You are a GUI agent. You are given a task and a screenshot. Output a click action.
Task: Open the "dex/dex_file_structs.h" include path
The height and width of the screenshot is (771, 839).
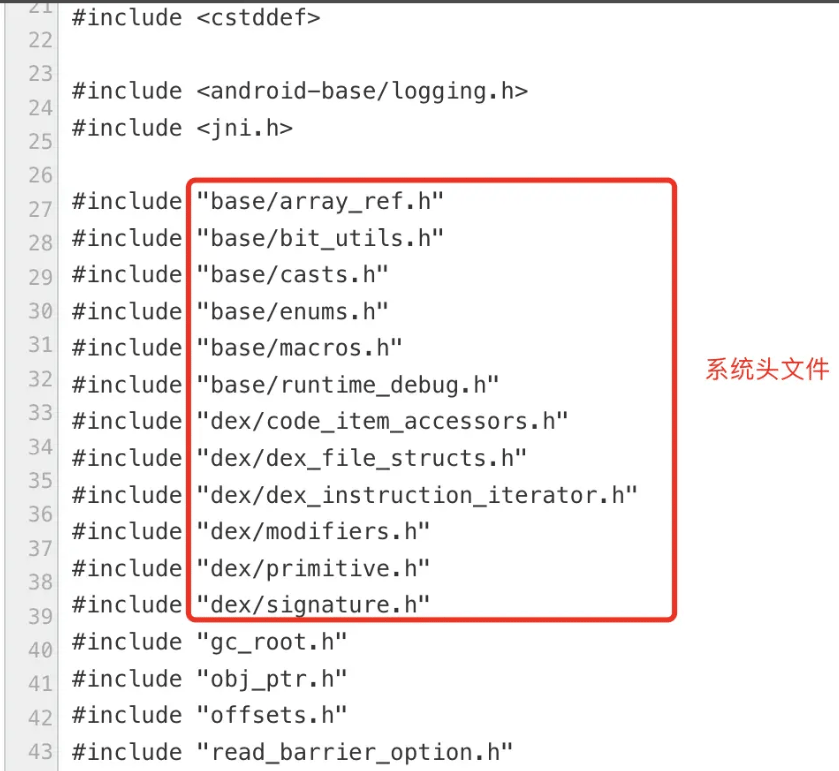(x=362, y=458)
